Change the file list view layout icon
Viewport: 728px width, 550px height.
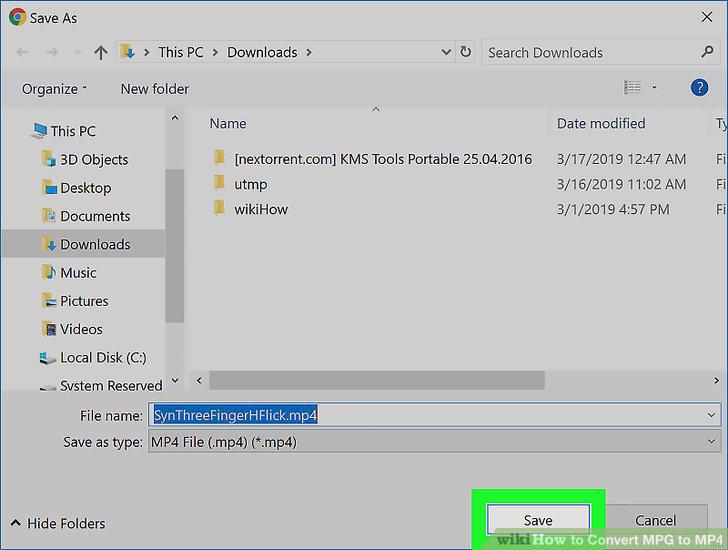tap(632, 87)
